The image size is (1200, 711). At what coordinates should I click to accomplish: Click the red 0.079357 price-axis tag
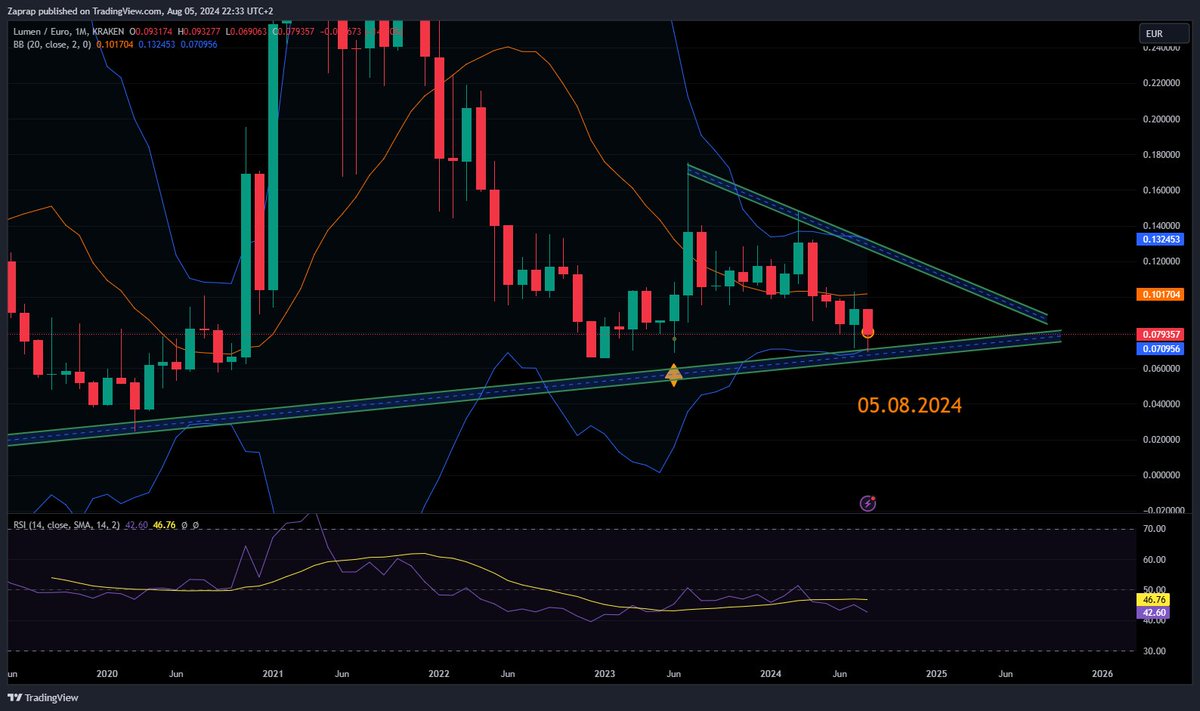click(x=1158, y=334)
